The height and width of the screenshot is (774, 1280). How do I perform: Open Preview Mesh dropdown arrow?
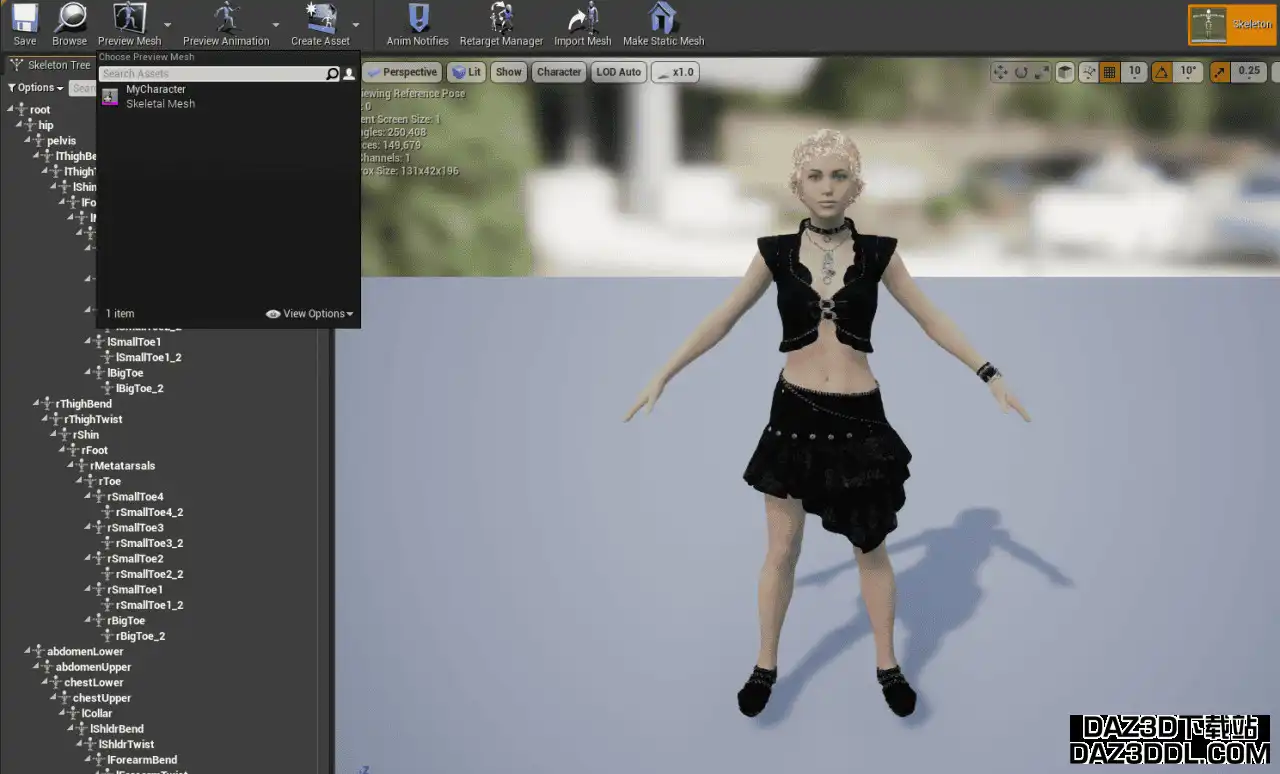167,24
